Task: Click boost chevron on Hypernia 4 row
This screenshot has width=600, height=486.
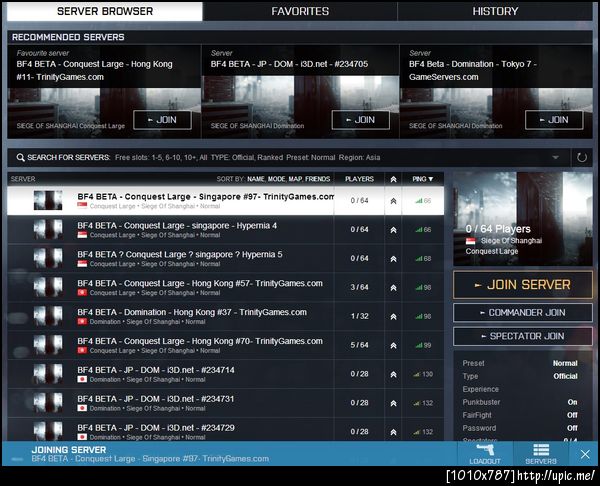Action: coord(393,230)
